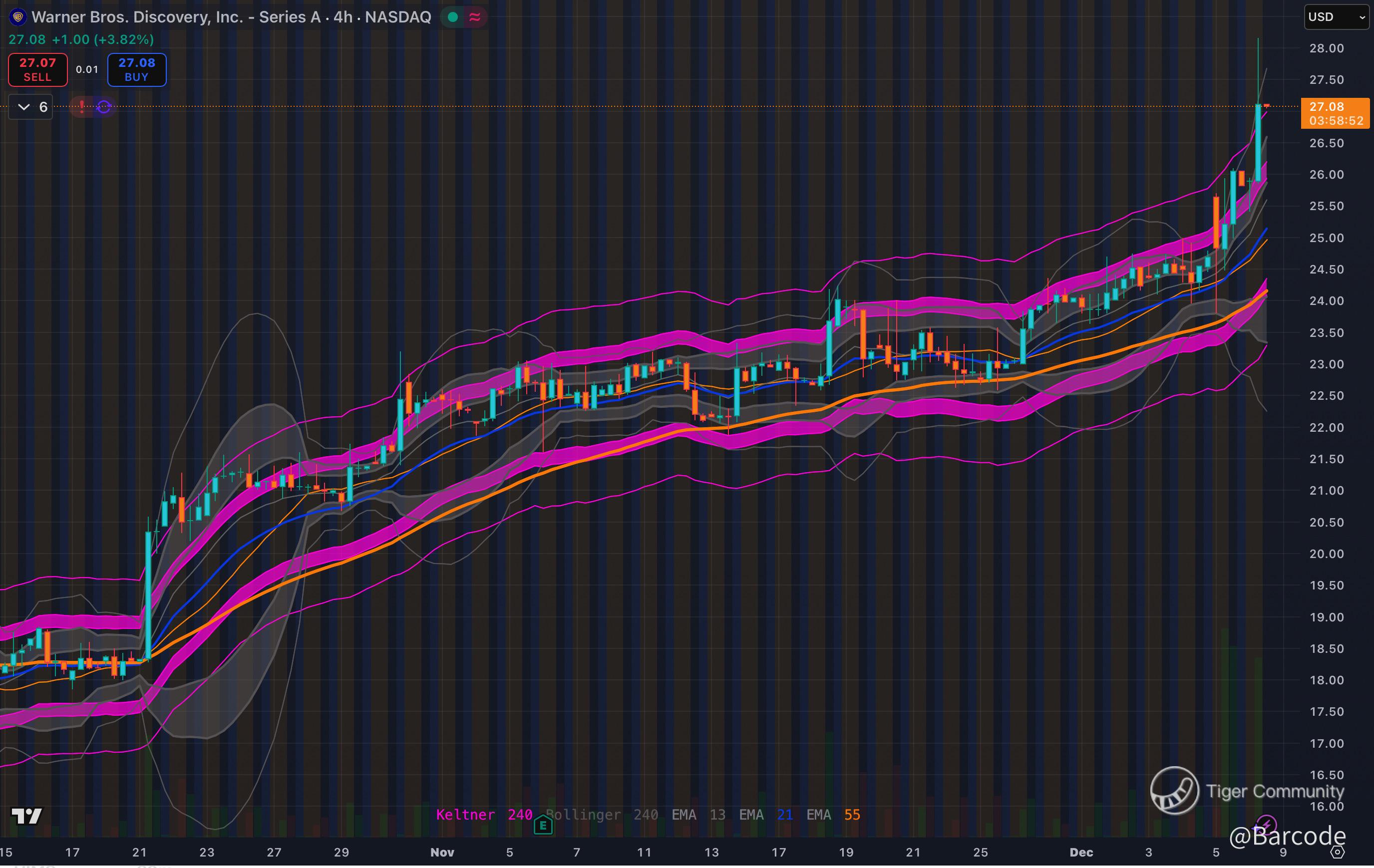Click the pink approximate-data indicator icon
This screenshot has width=1374, height=868.
click(x=475, y=17)
